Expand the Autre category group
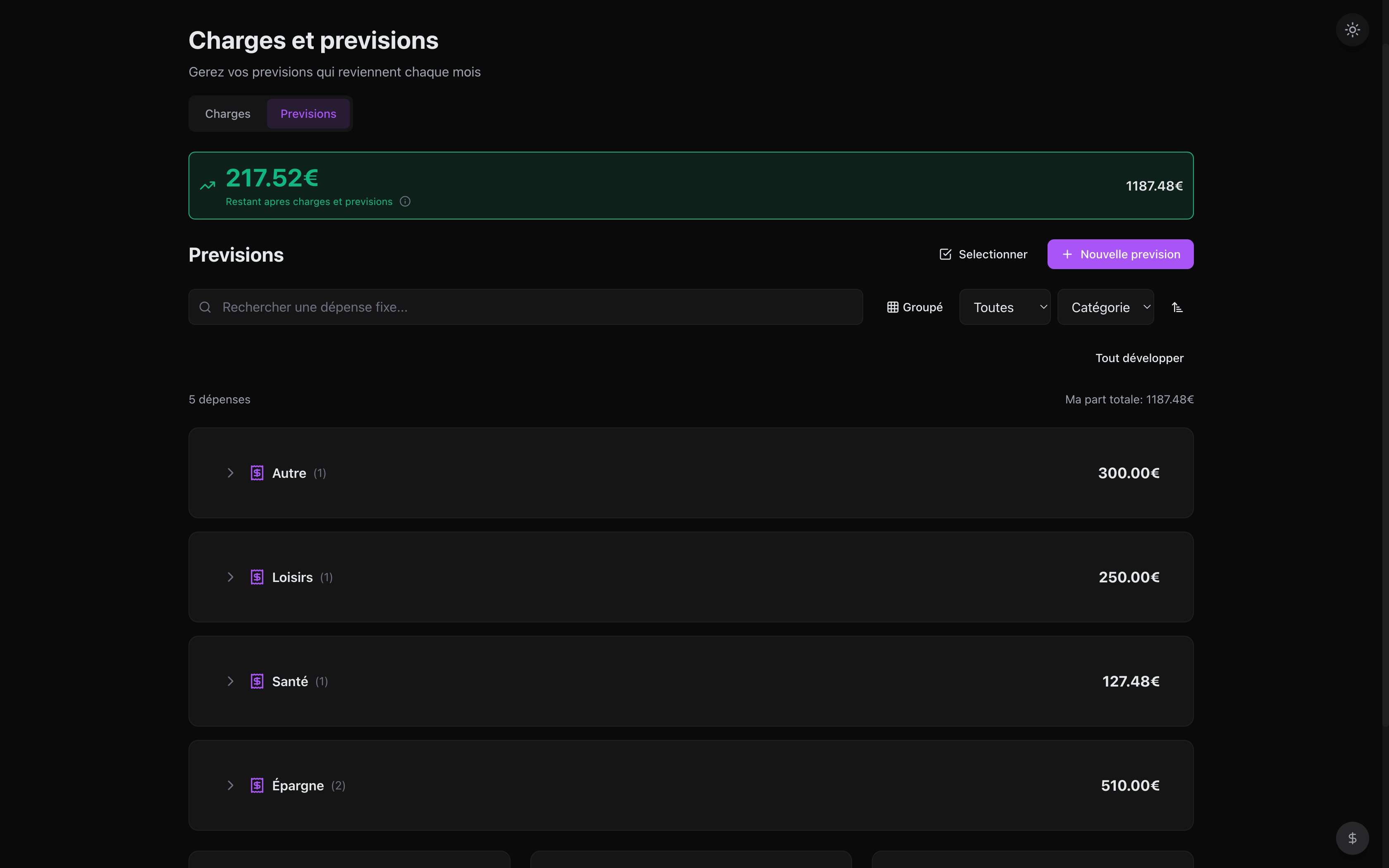The height and width of the screenshot is (868, 1389). (x=230, y=473)
